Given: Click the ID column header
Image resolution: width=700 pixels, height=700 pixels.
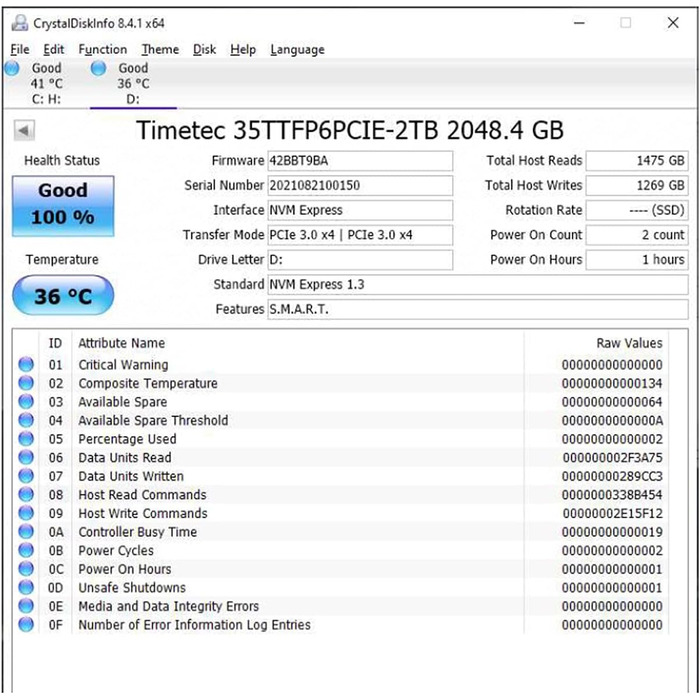Looking at the screenshot, I should [x=55, y=343].
